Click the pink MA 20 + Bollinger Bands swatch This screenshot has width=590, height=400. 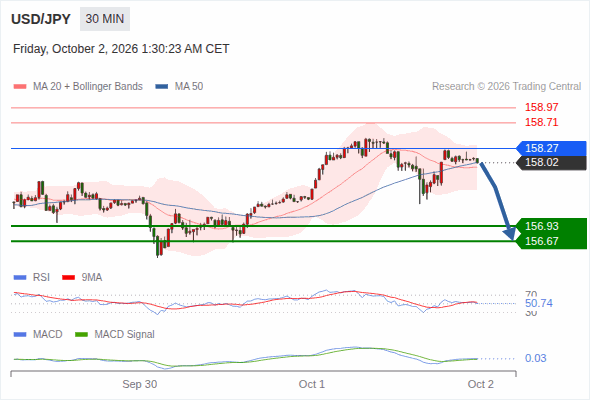click(20, 87)
